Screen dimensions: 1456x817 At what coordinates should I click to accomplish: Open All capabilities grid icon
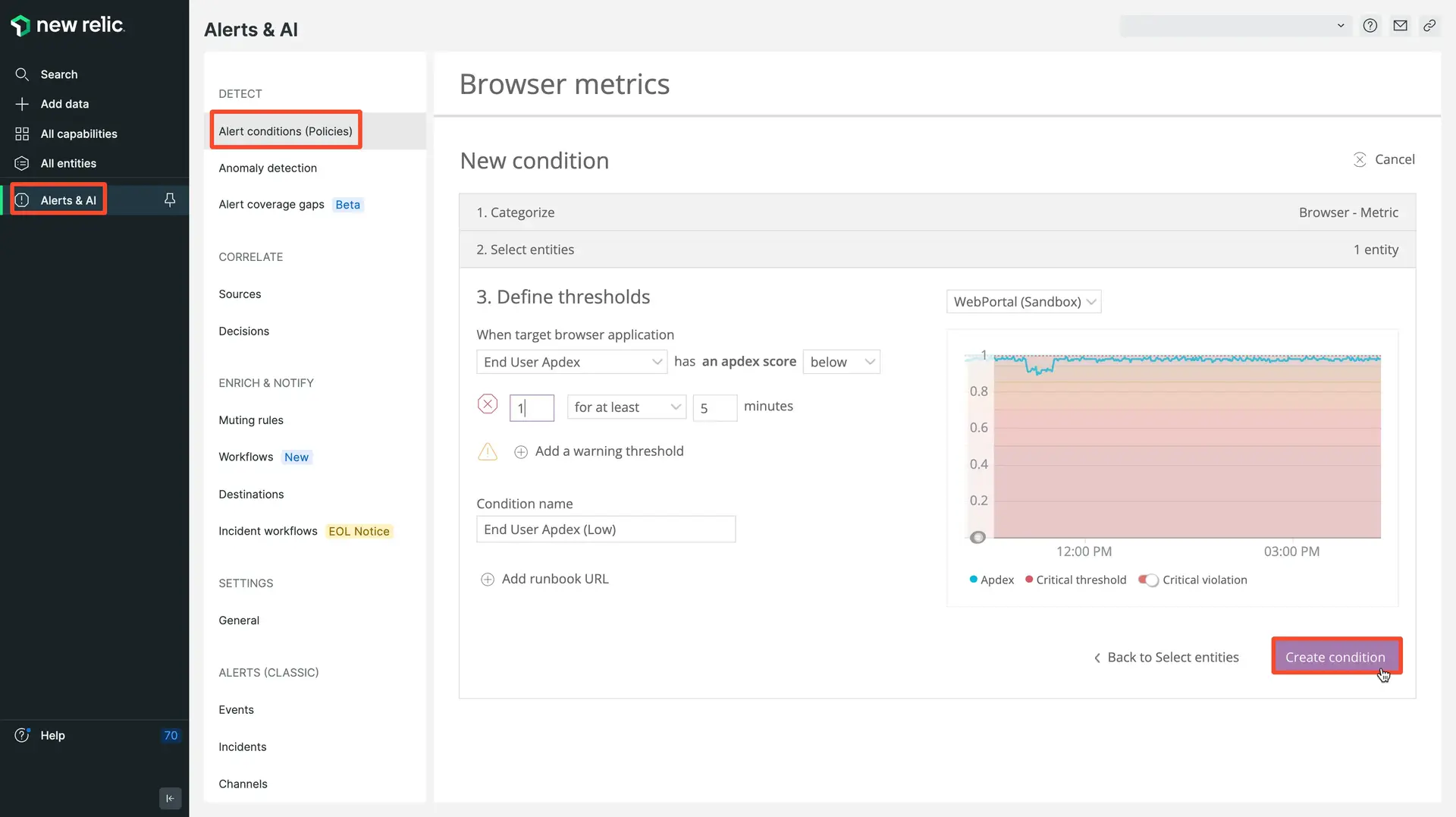(x=22, y=134)
